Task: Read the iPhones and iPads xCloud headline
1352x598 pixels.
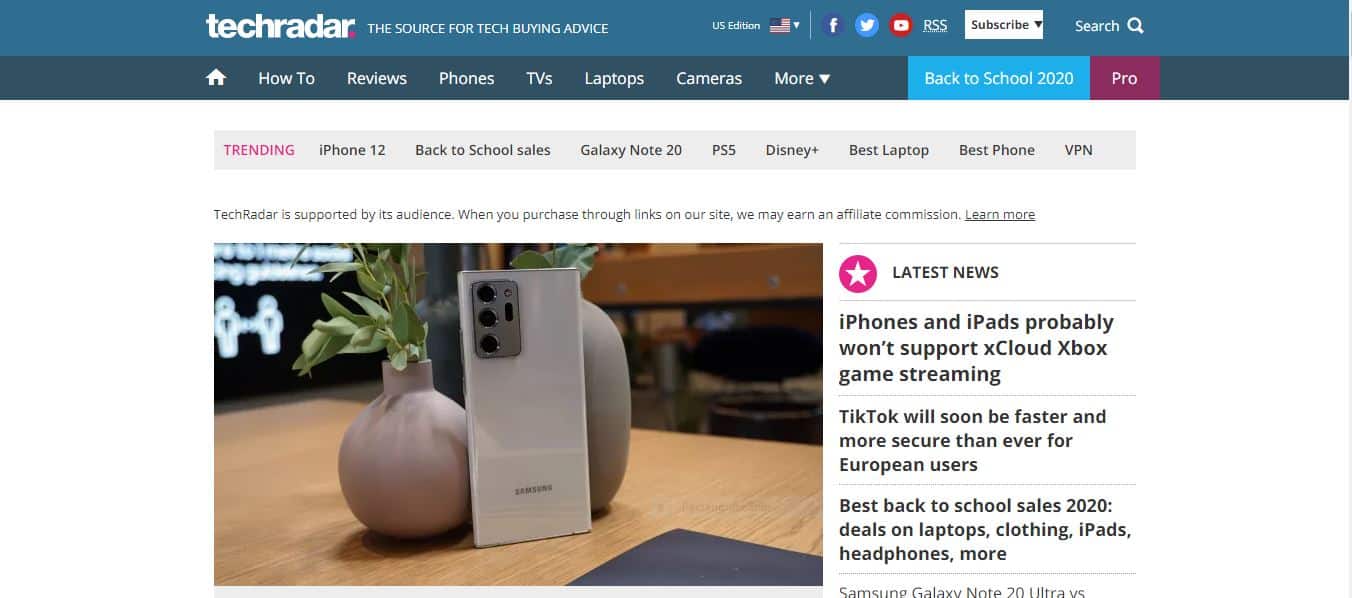Action: pyautogui.click(x=976, y=348)
